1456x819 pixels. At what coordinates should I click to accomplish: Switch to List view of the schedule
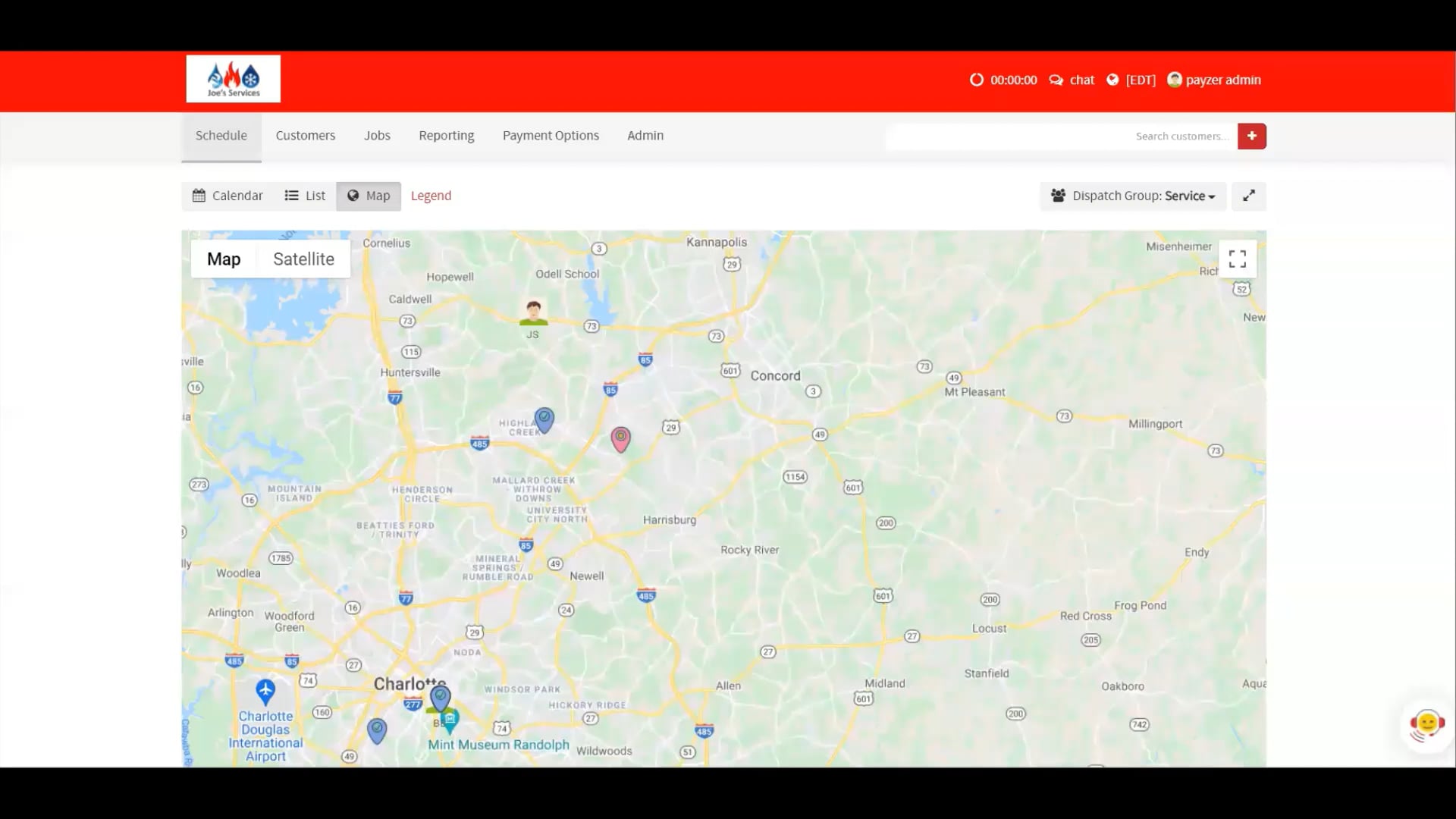[304, 196]
